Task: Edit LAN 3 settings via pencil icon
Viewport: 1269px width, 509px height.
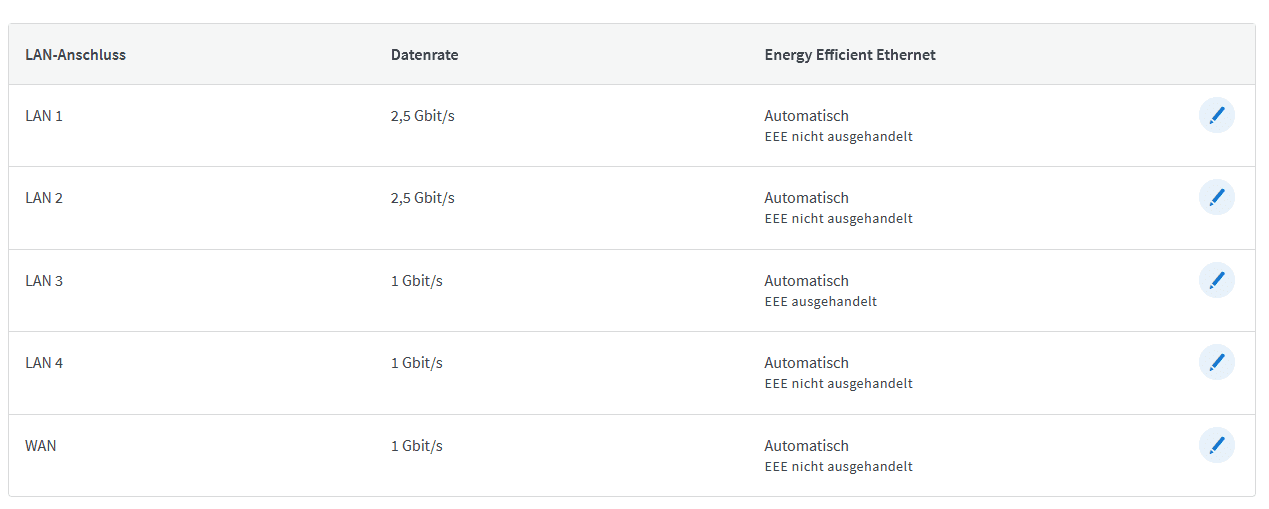Action: pyautogui.click(x=1216, y=281)
